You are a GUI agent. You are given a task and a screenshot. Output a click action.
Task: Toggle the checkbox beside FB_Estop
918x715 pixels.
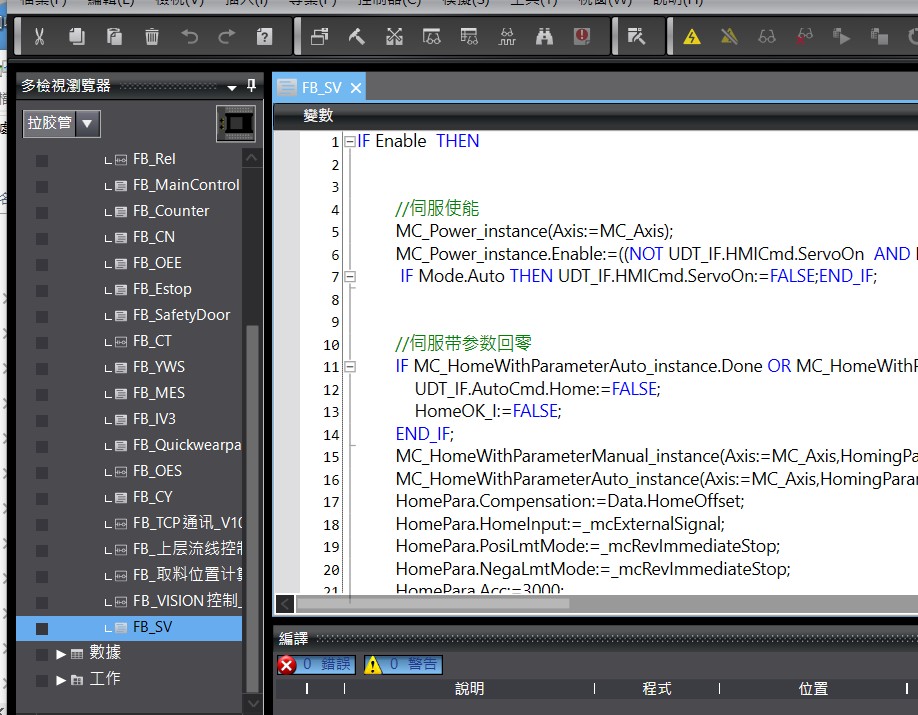(x=42, y=290)
